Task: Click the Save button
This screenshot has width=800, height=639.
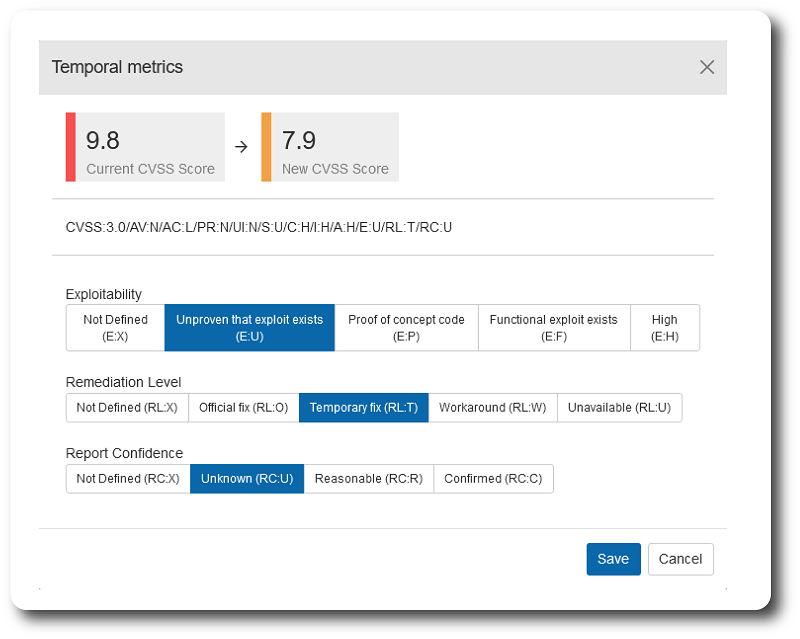Action: [613, 559]
